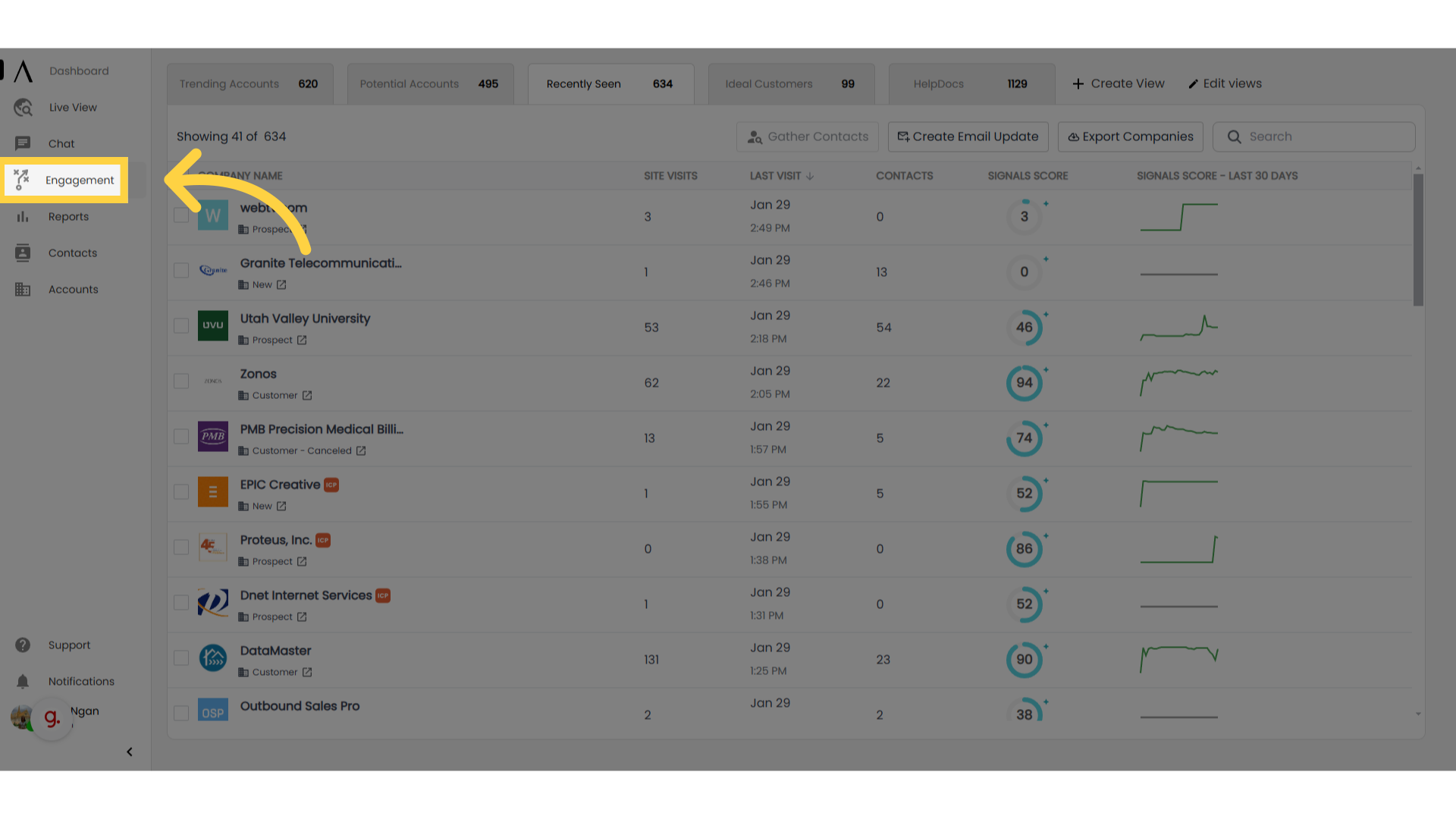Open external link icon for PMB Precision Medical
1456x819 pixels.
[x=361, y=451]
